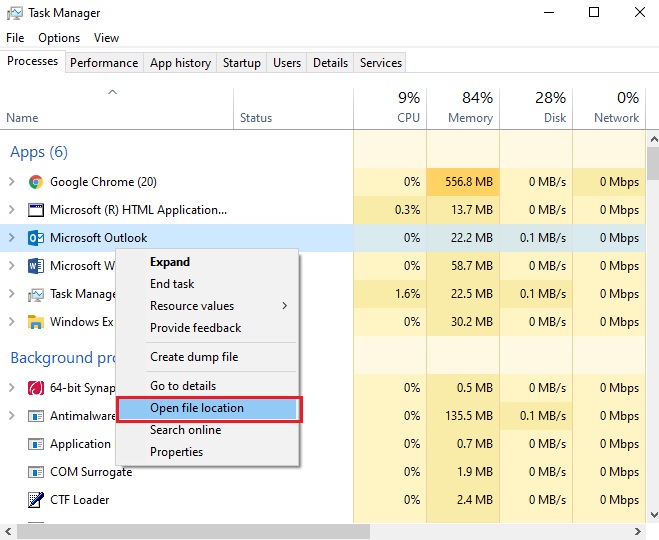
Task: Click the horizontal scrollbar left arrow
Action: click(8, 531)
